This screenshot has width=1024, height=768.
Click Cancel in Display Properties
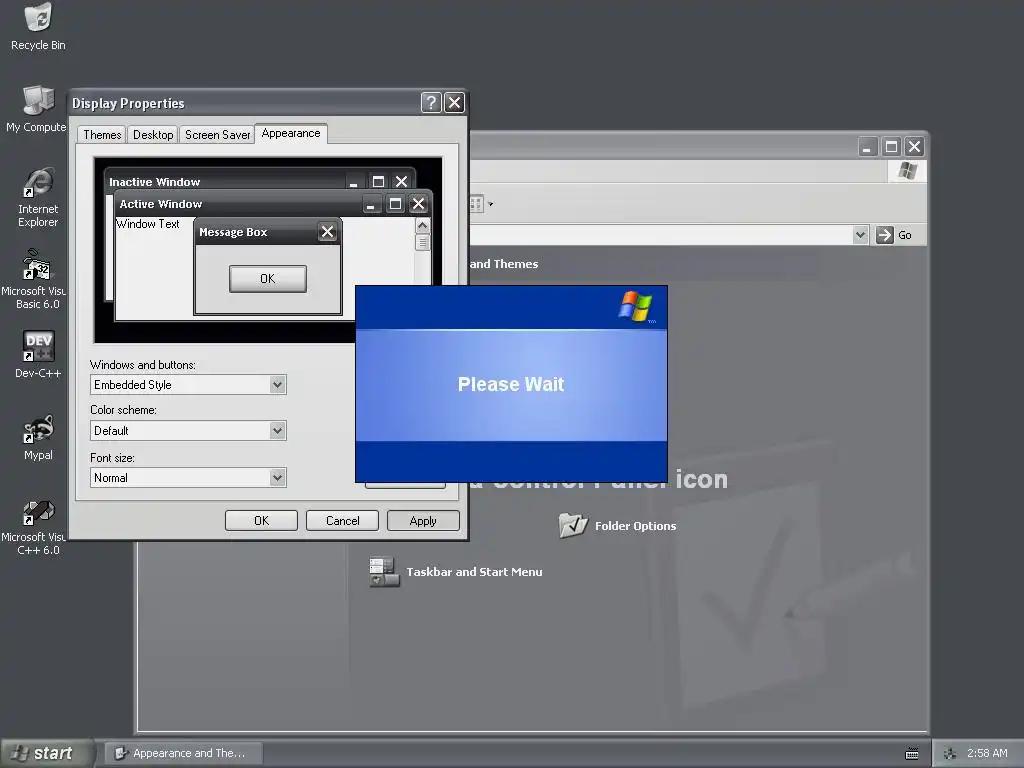[342, 520]
